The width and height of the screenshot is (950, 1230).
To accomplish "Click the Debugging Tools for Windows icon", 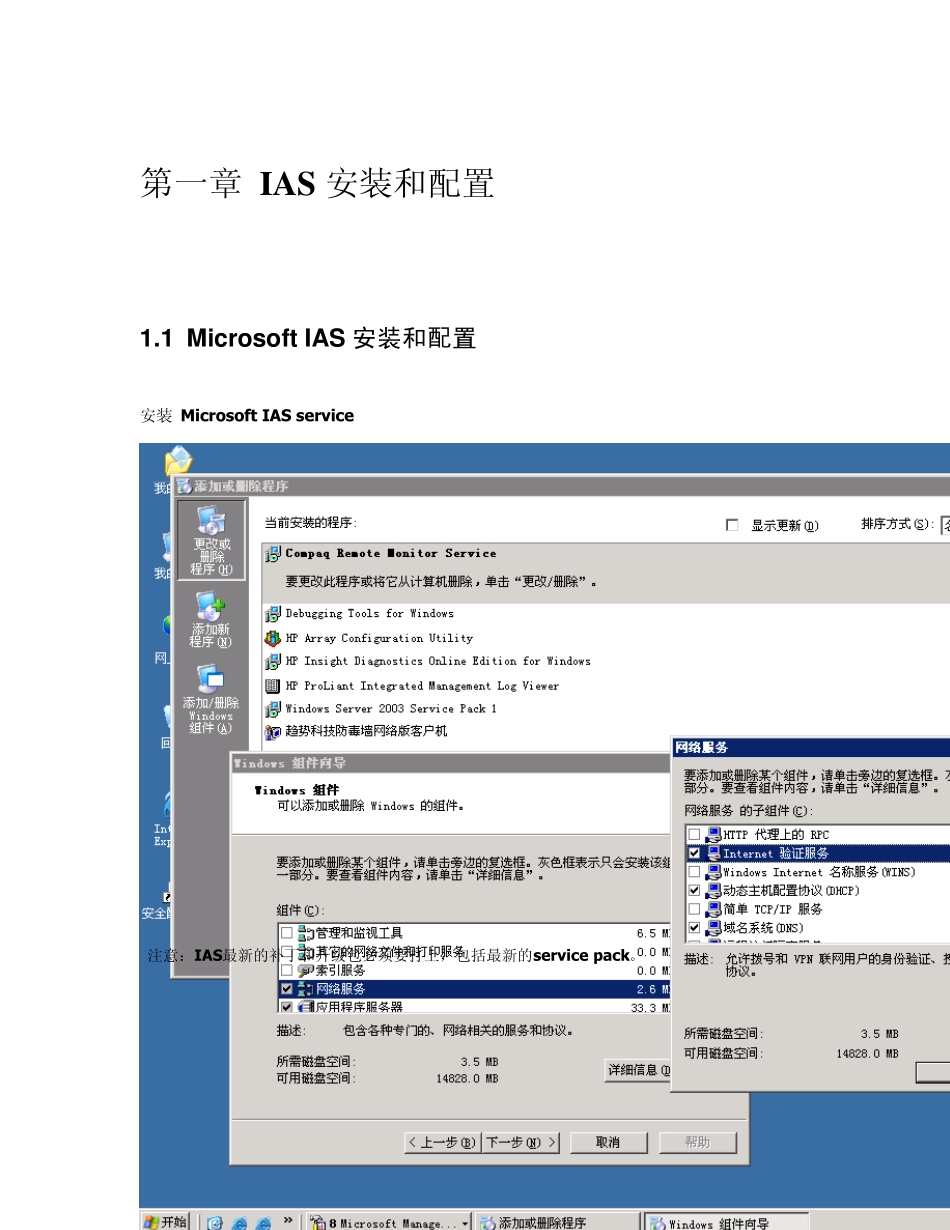I will pyautogui.click(x=273, y=614).
